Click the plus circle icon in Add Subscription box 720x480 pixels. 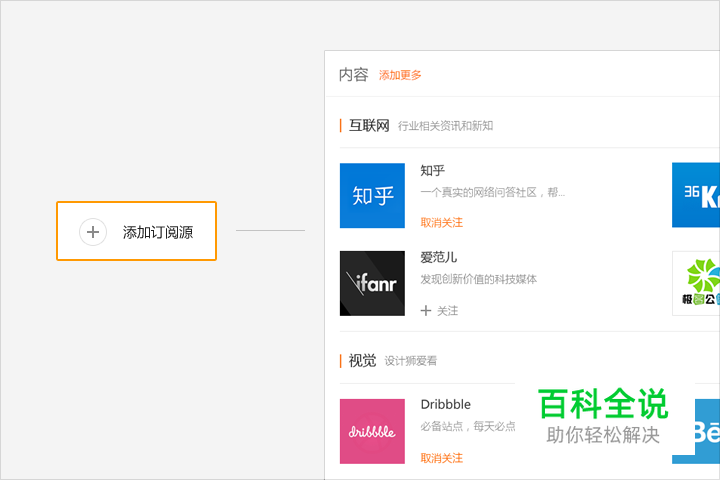[x=93, y=232]
